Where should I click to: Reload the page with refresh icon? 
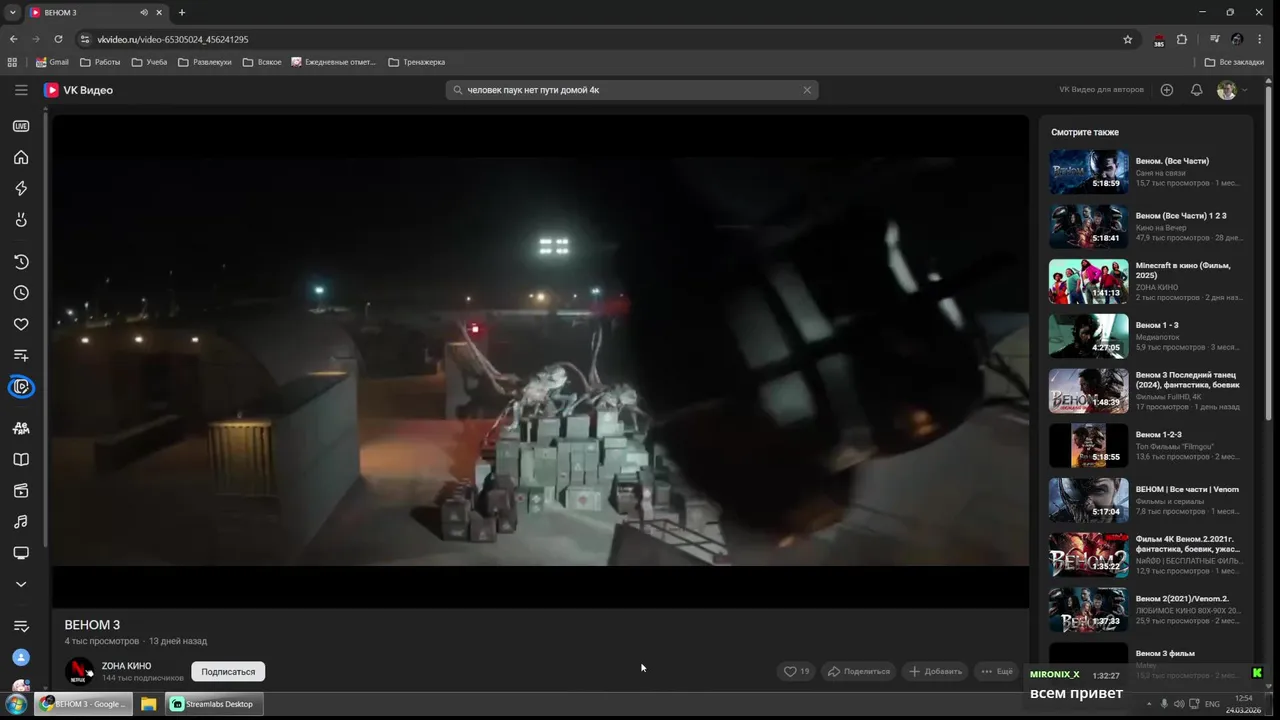(x=58, y=39)
